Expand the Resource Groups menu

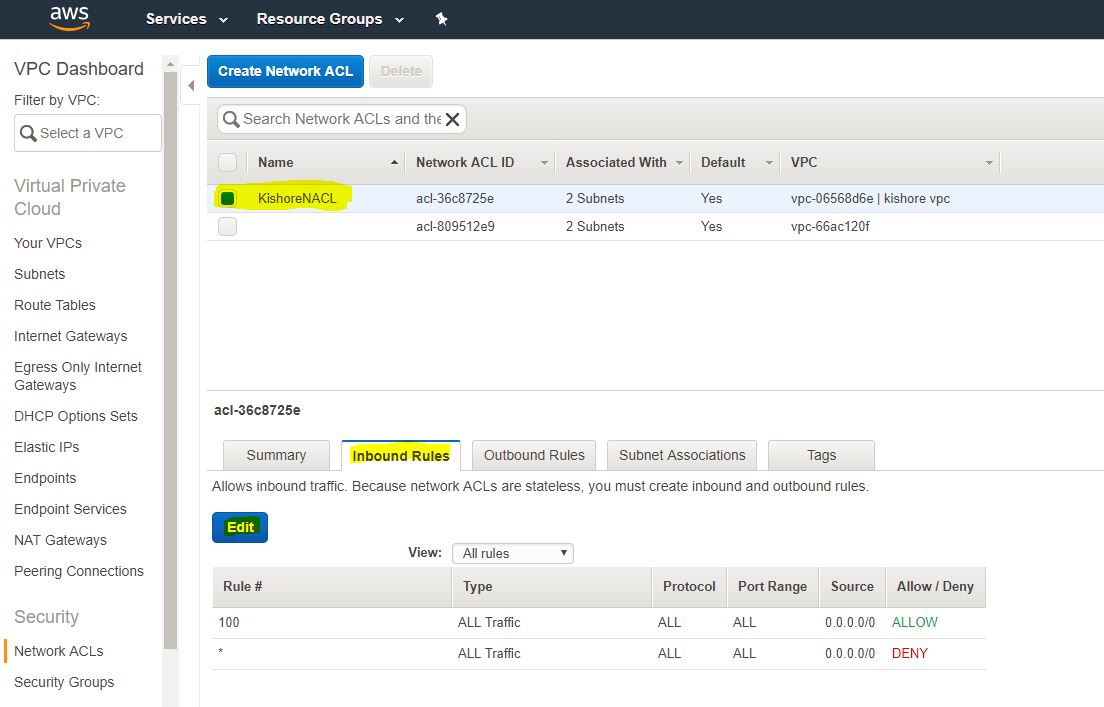[330, 19]
